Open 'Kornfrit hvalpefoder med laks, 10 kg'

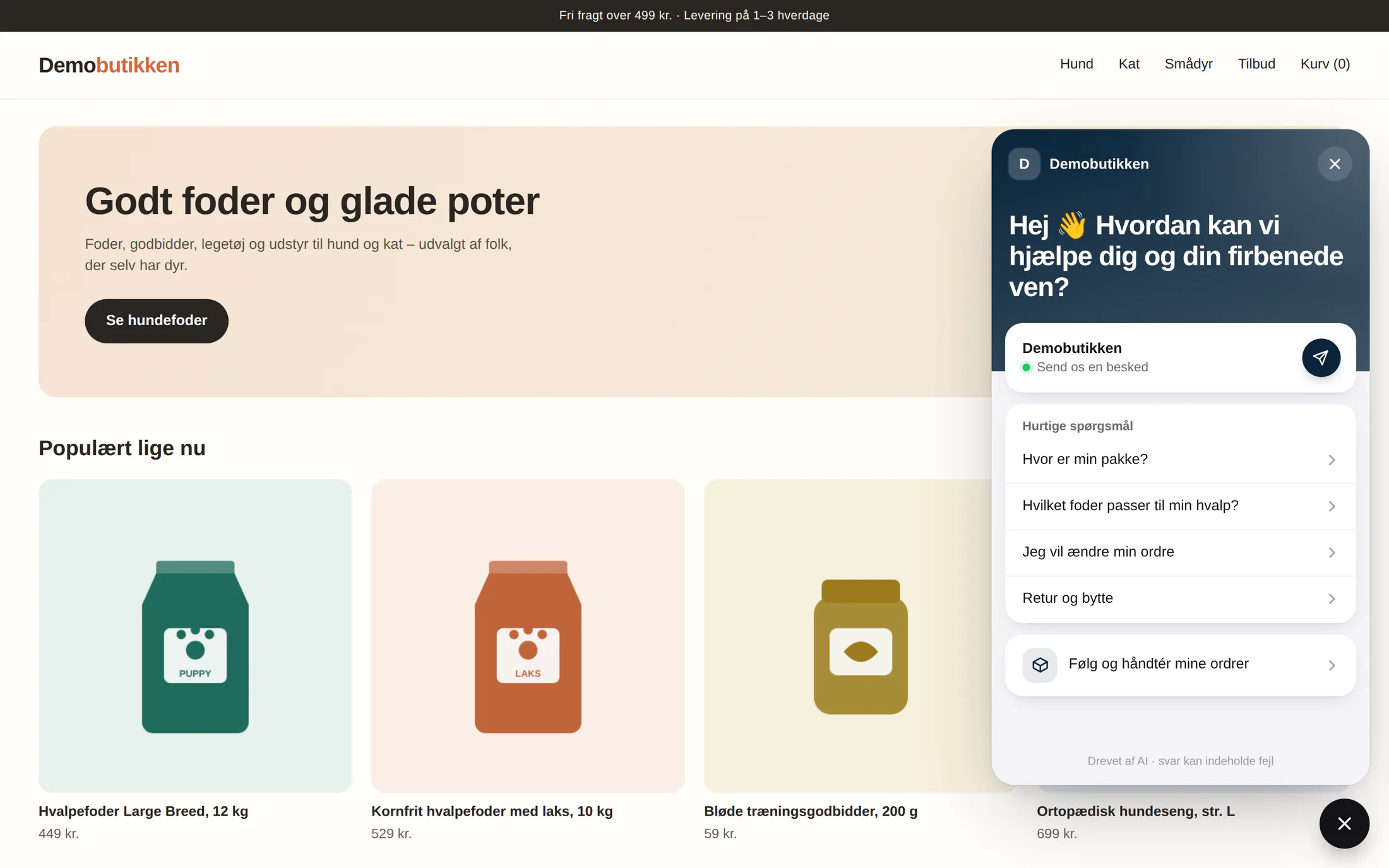click(x=492, y=811)
